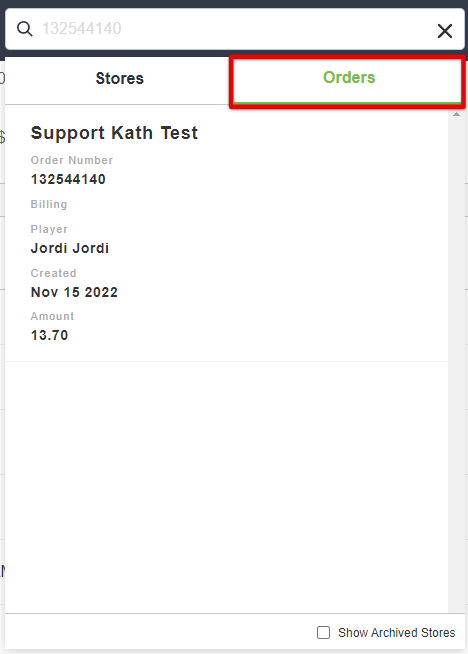Image resolution: width=468 pixels, height=654 pixels.
Task: Click the magnifying glass search icon
Action: (x=25, y=29)
